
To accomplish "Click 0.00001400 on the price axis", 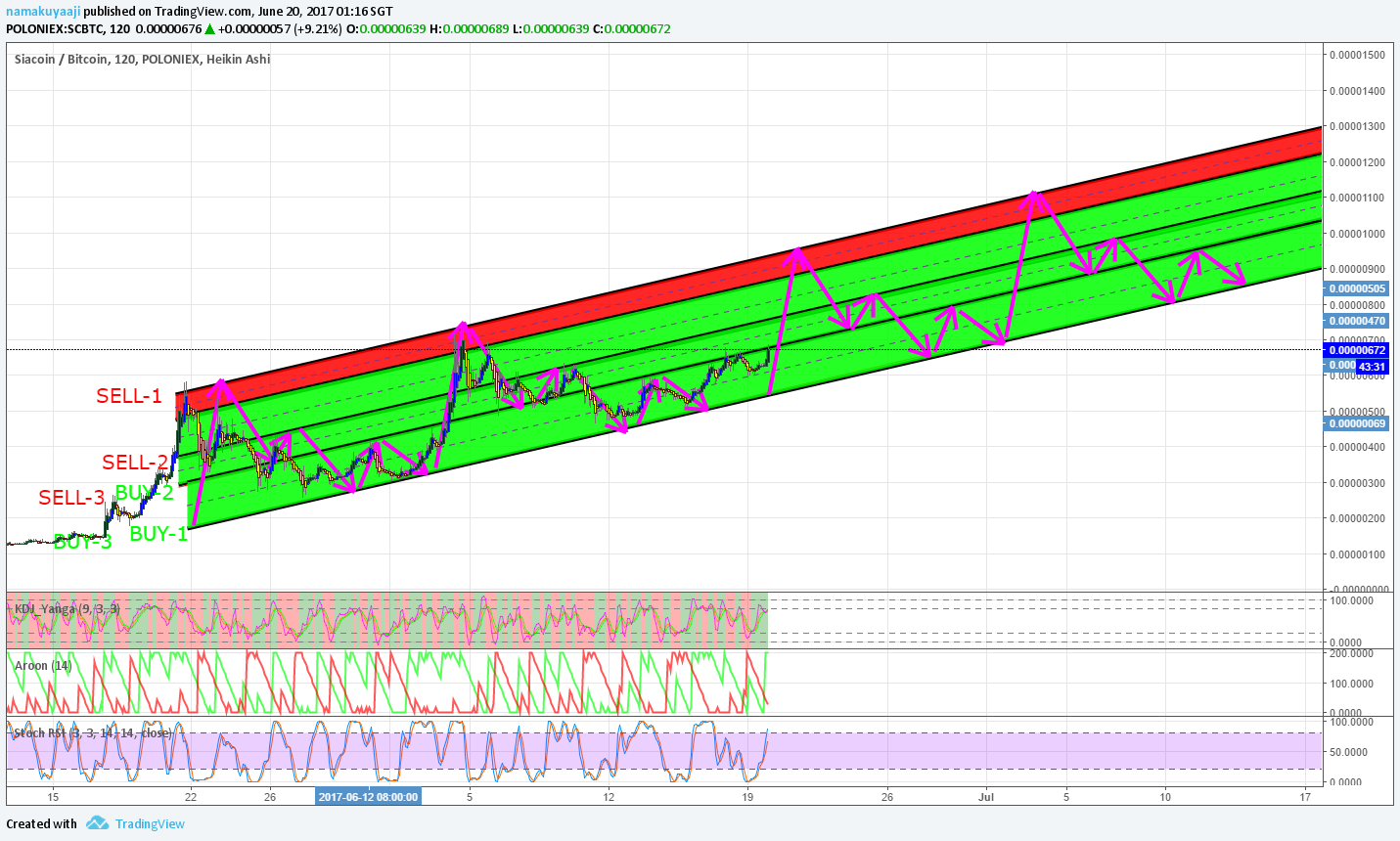I will pyautogui.click(x=1357, y=91).
